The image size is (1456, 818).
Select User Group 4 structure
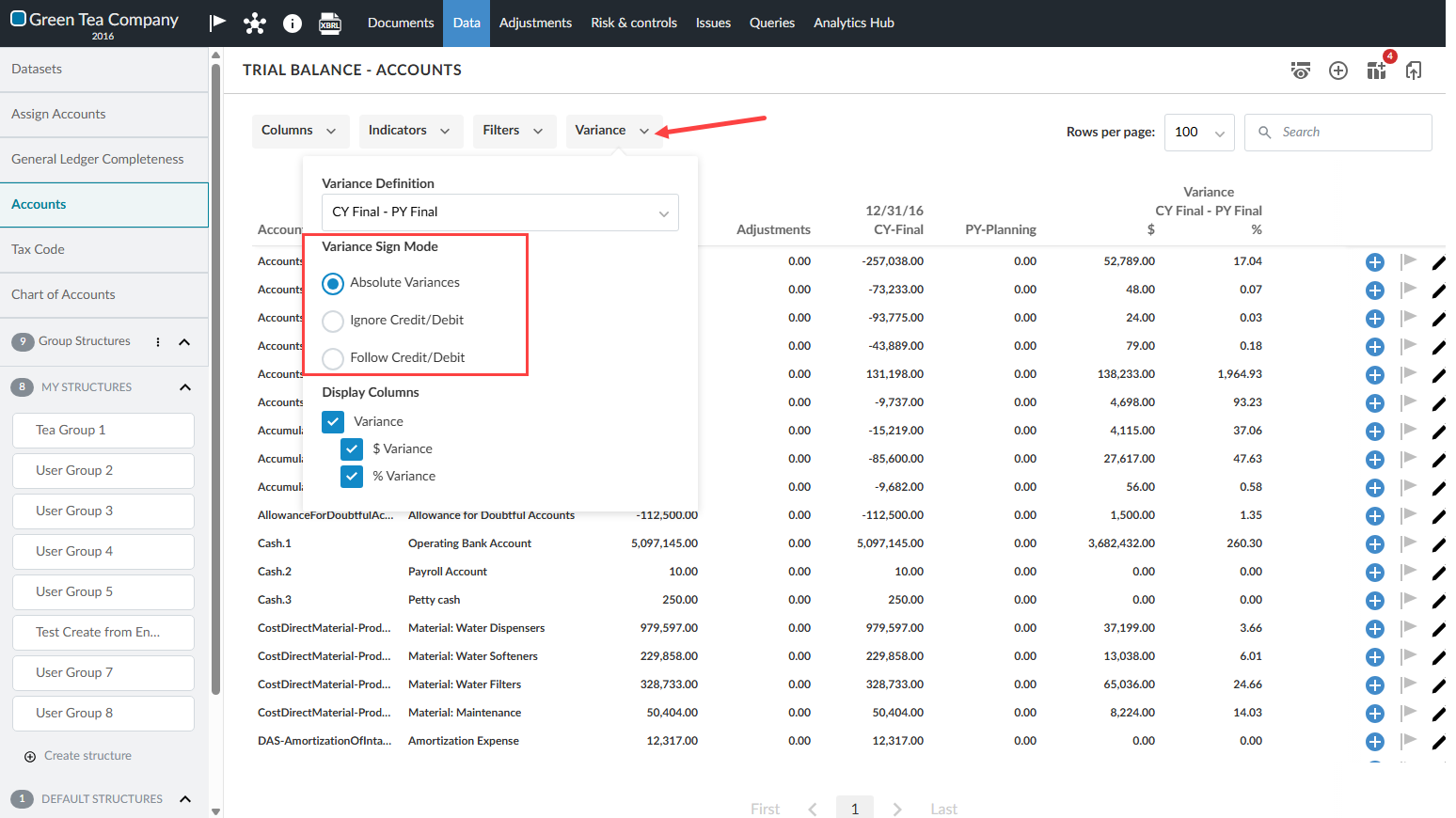103,552
